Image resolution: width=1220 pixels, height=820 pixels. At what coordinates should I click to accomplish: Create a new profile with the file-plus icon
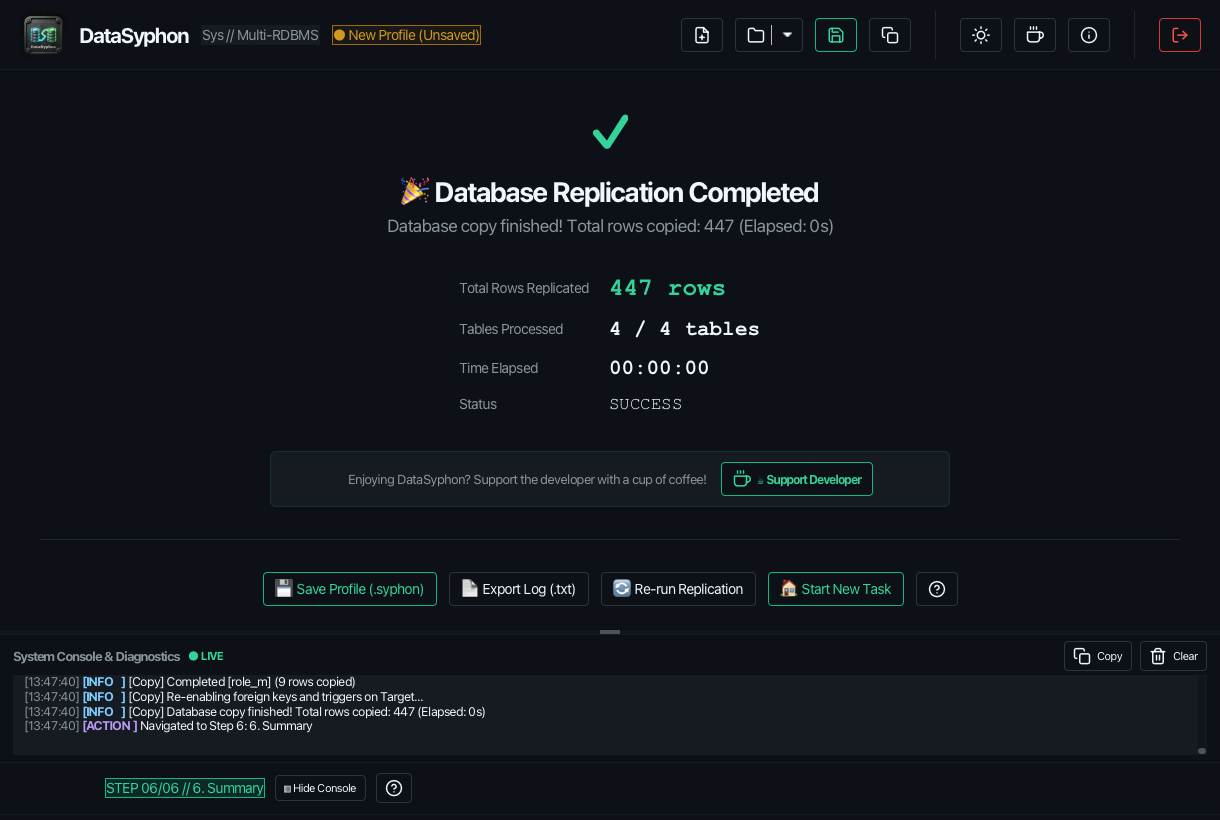[x=702, y=35]
